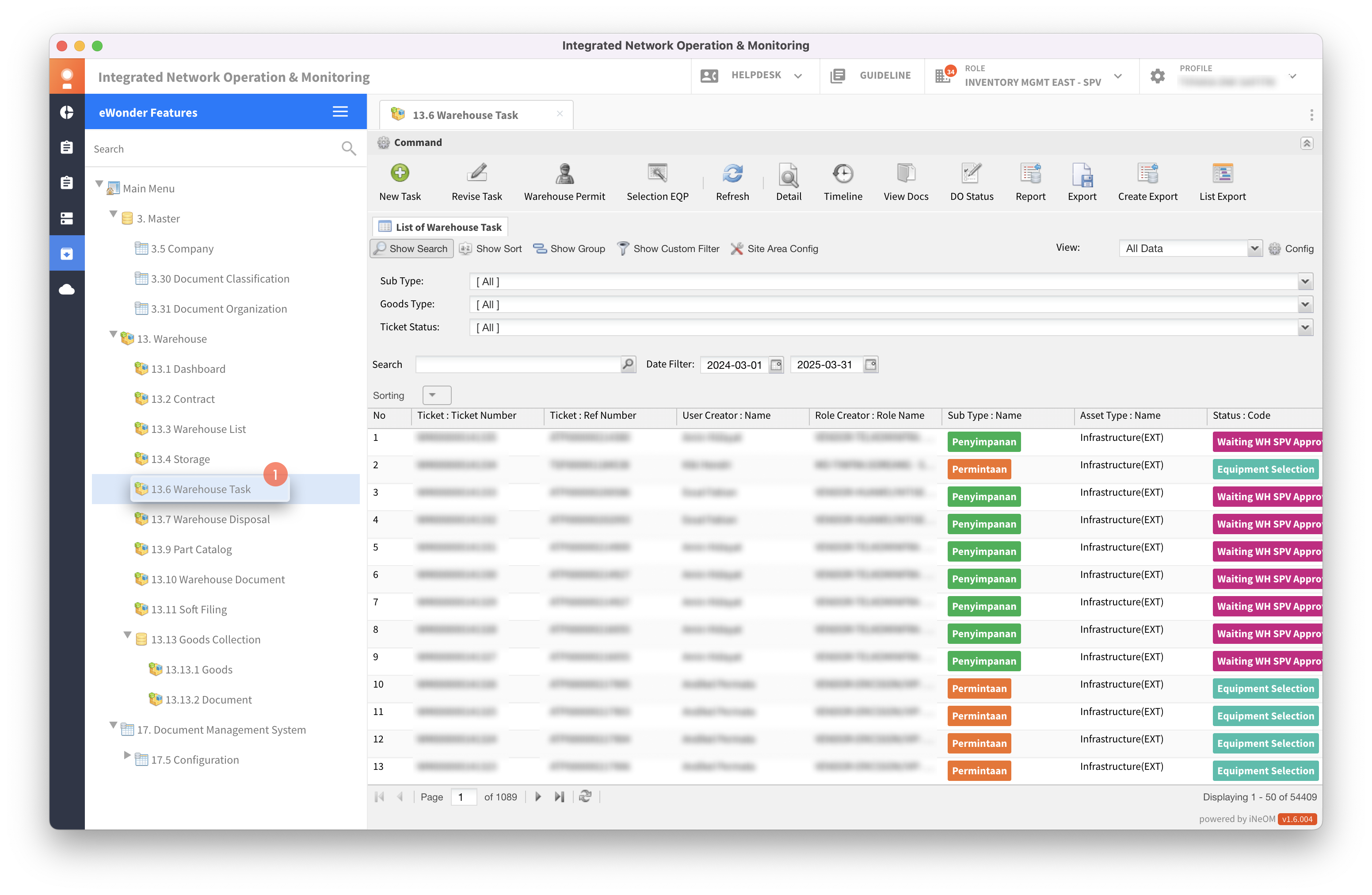Click the cloud sidebar icon
The height and width of the screenshot is (895, 1372).
click(x=67, y=289)
